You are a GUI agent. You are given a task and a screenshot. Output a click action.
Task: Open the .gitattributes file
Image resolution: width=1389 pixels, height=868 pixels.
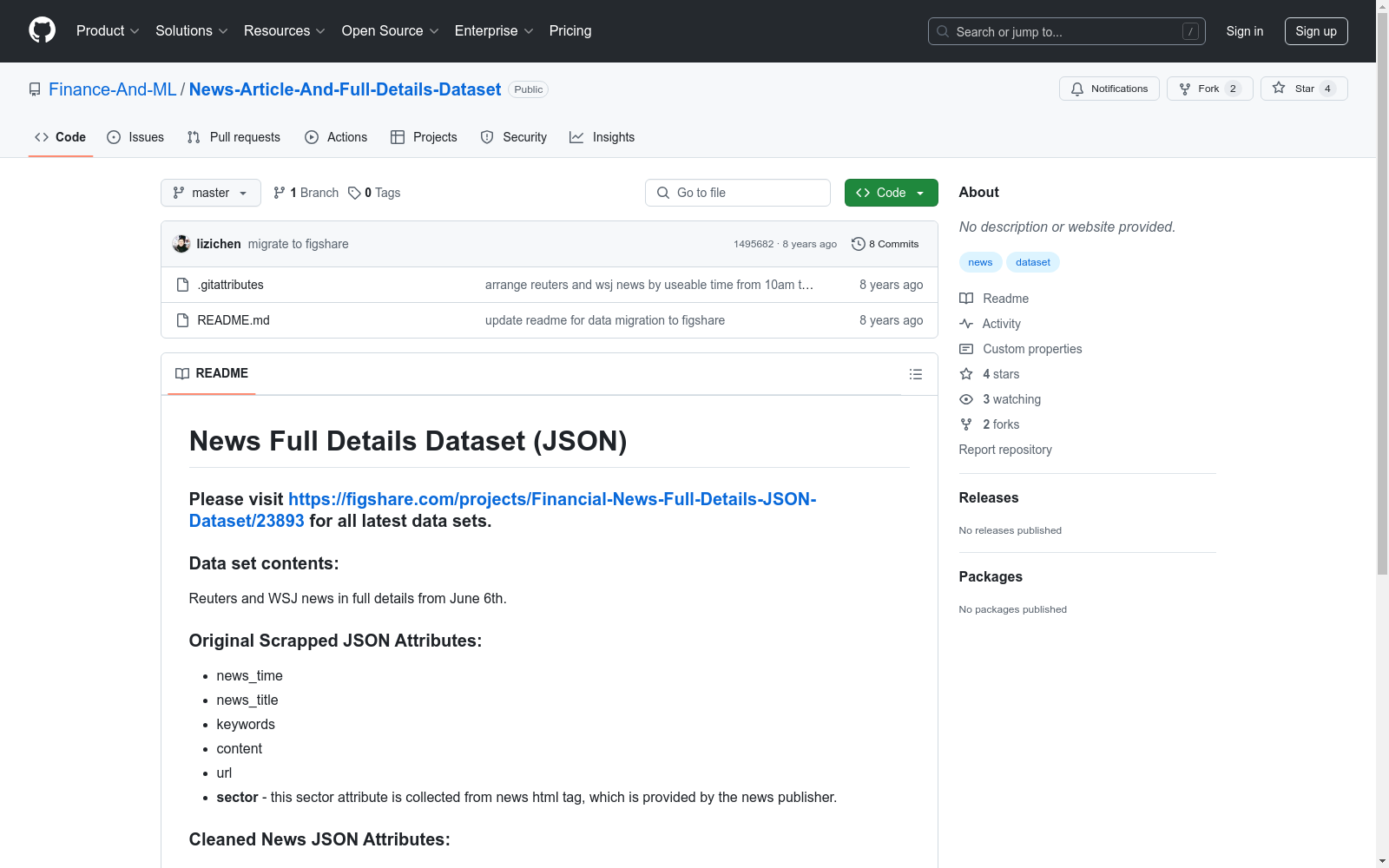(x=231, y=285)
